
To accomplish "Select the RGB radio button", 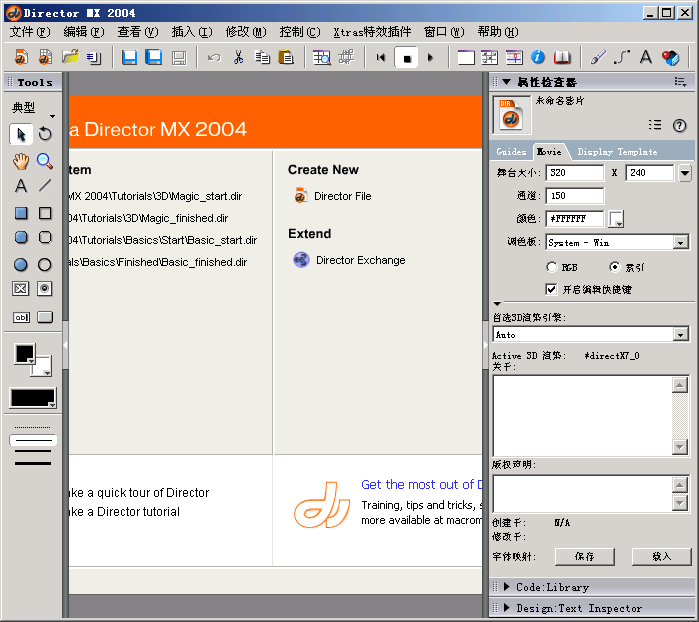I will click(x=552, y=267).
